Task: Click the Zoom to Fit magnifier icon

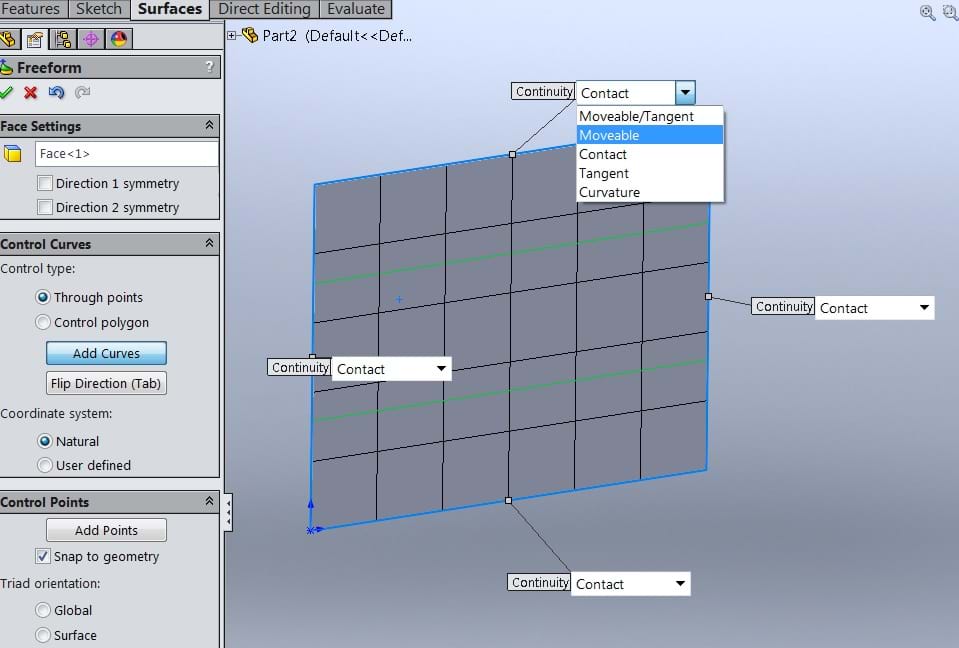Action: [927, 12]
